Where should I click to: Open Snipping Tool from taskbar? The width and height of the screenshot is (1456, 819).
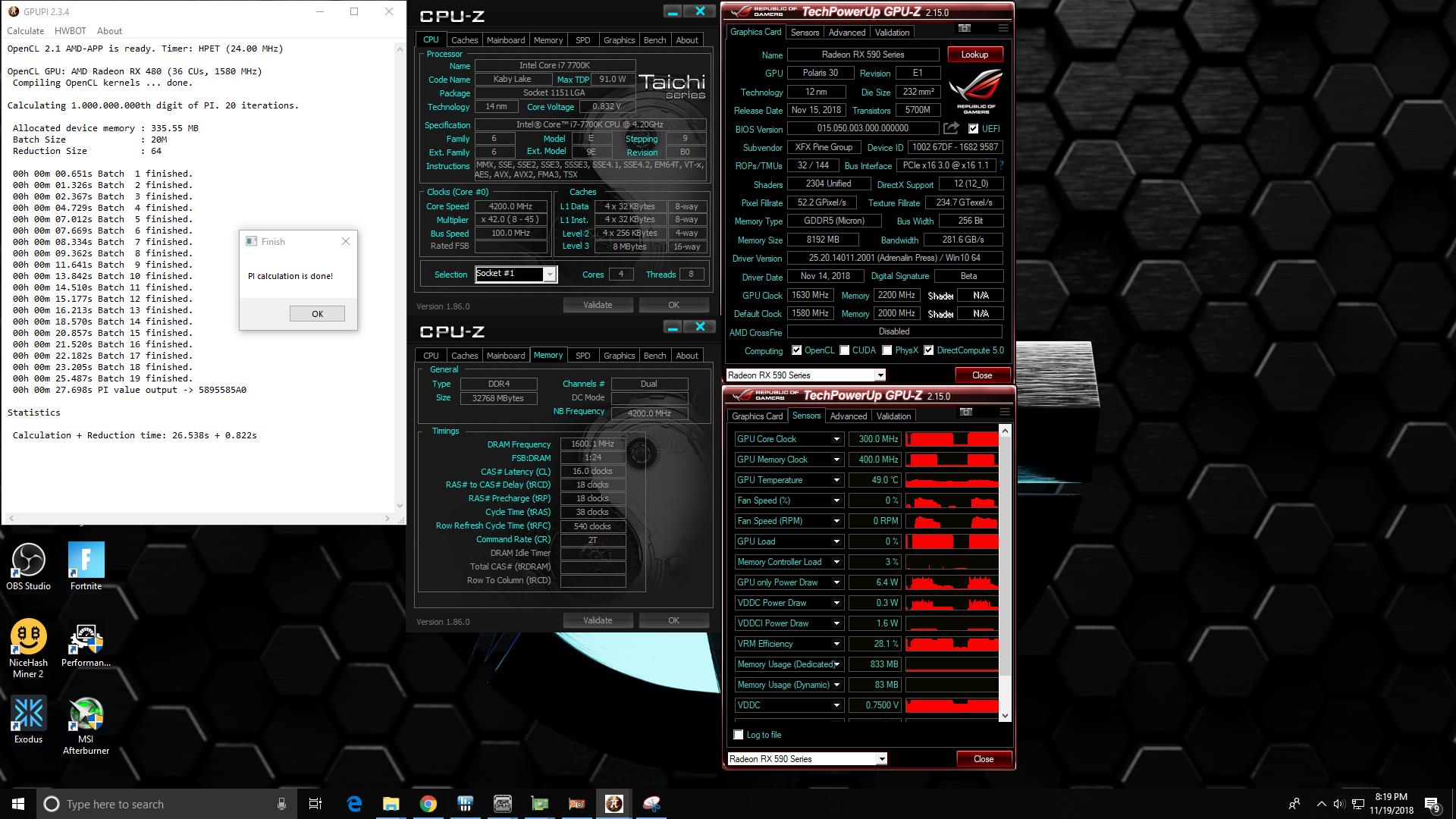(651, 804)
